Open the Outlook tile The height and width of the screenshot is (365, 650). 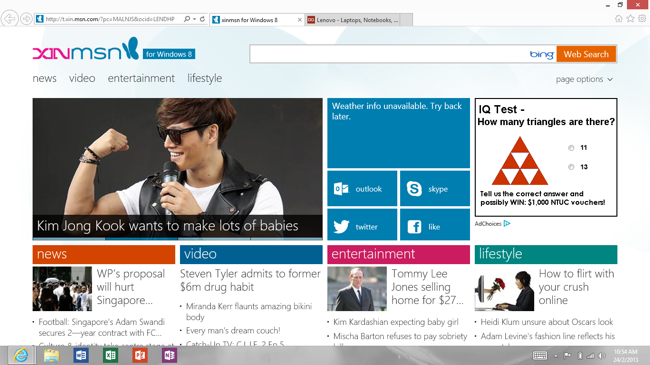362,189
